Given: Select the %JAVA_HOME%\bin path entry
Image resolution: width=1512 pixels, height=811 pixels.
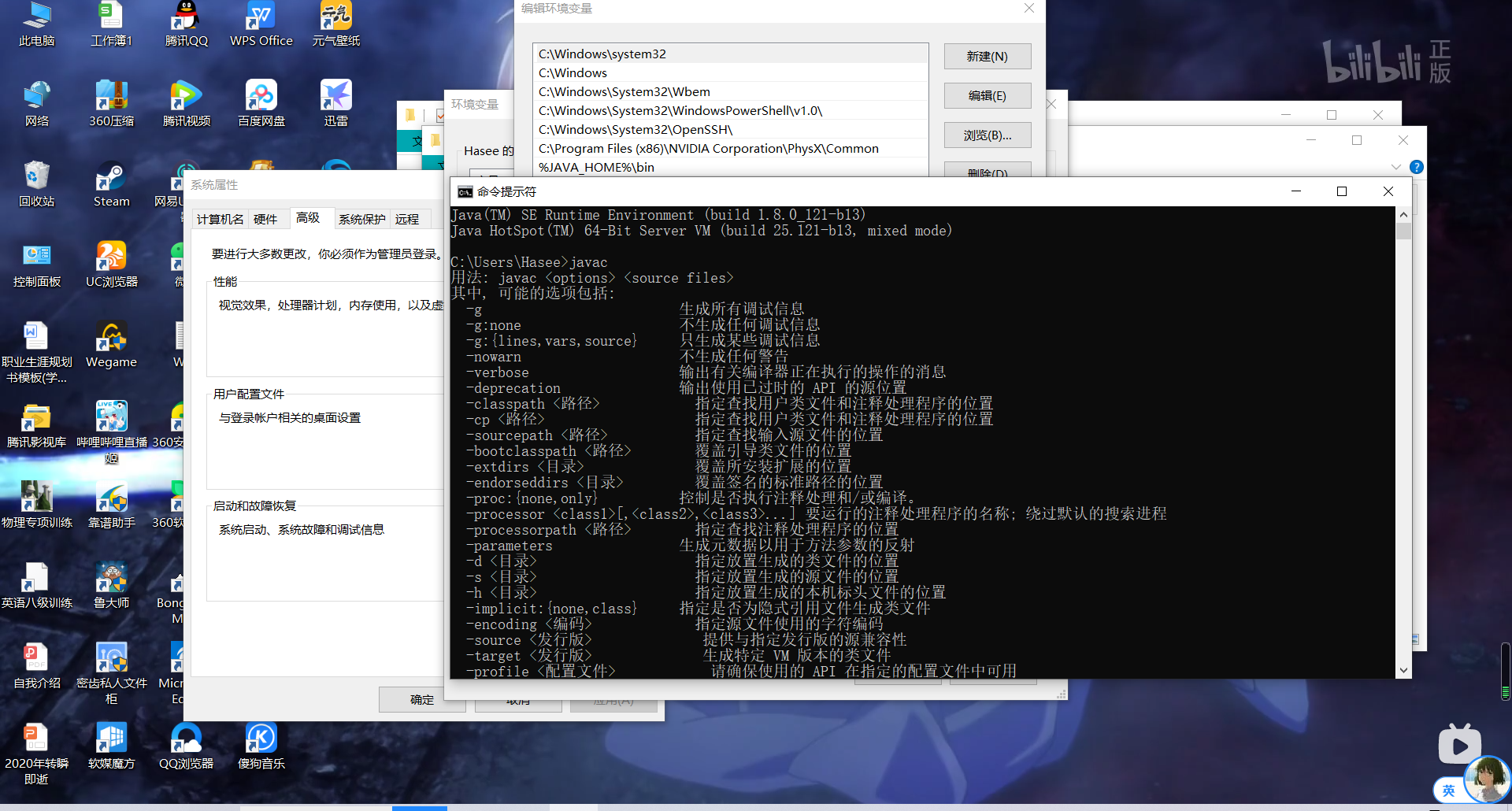Looking at the screenshot, I should pyautogui.click(x=731, y=167).
